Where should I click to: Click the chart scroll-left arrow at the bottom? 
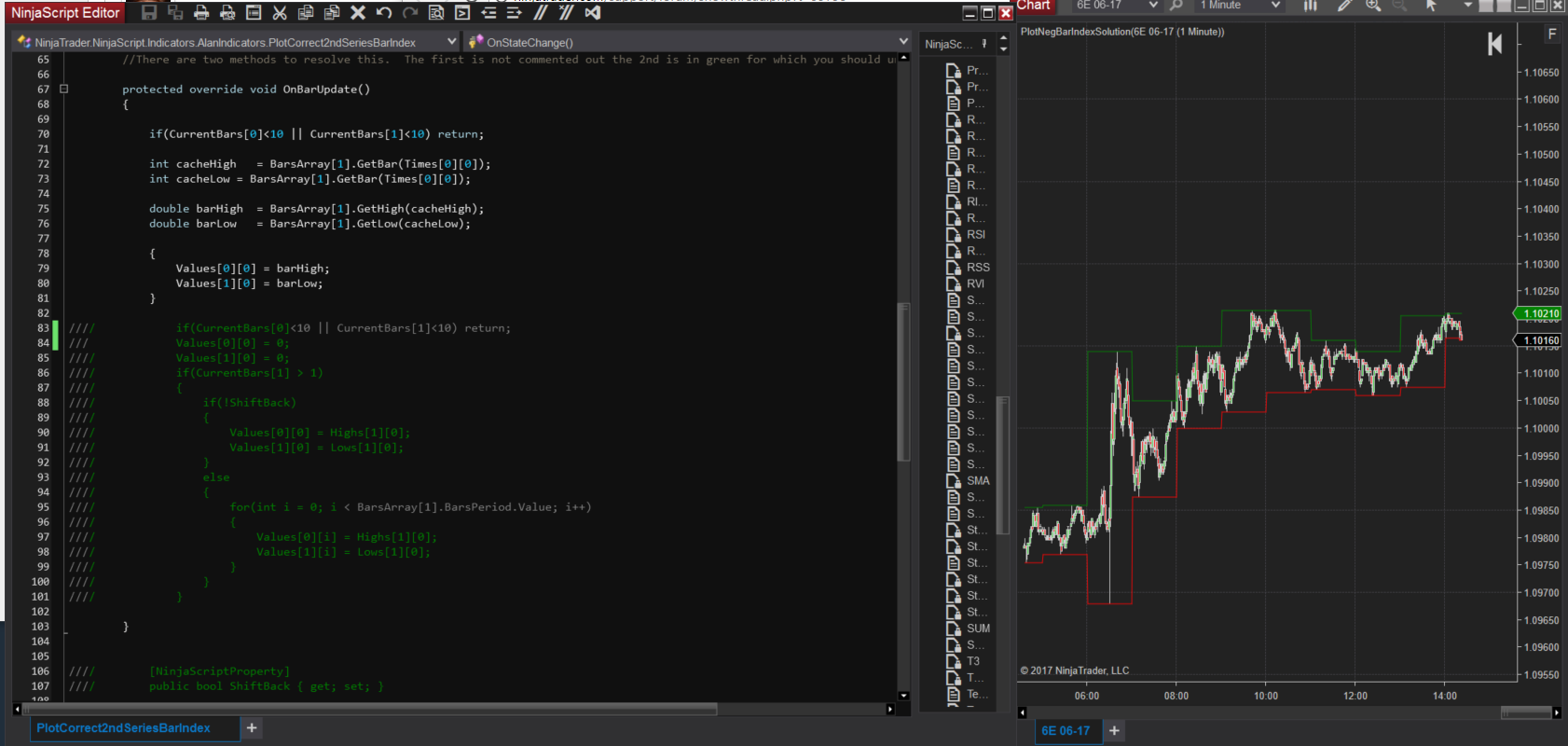(x=1023, y=712)
